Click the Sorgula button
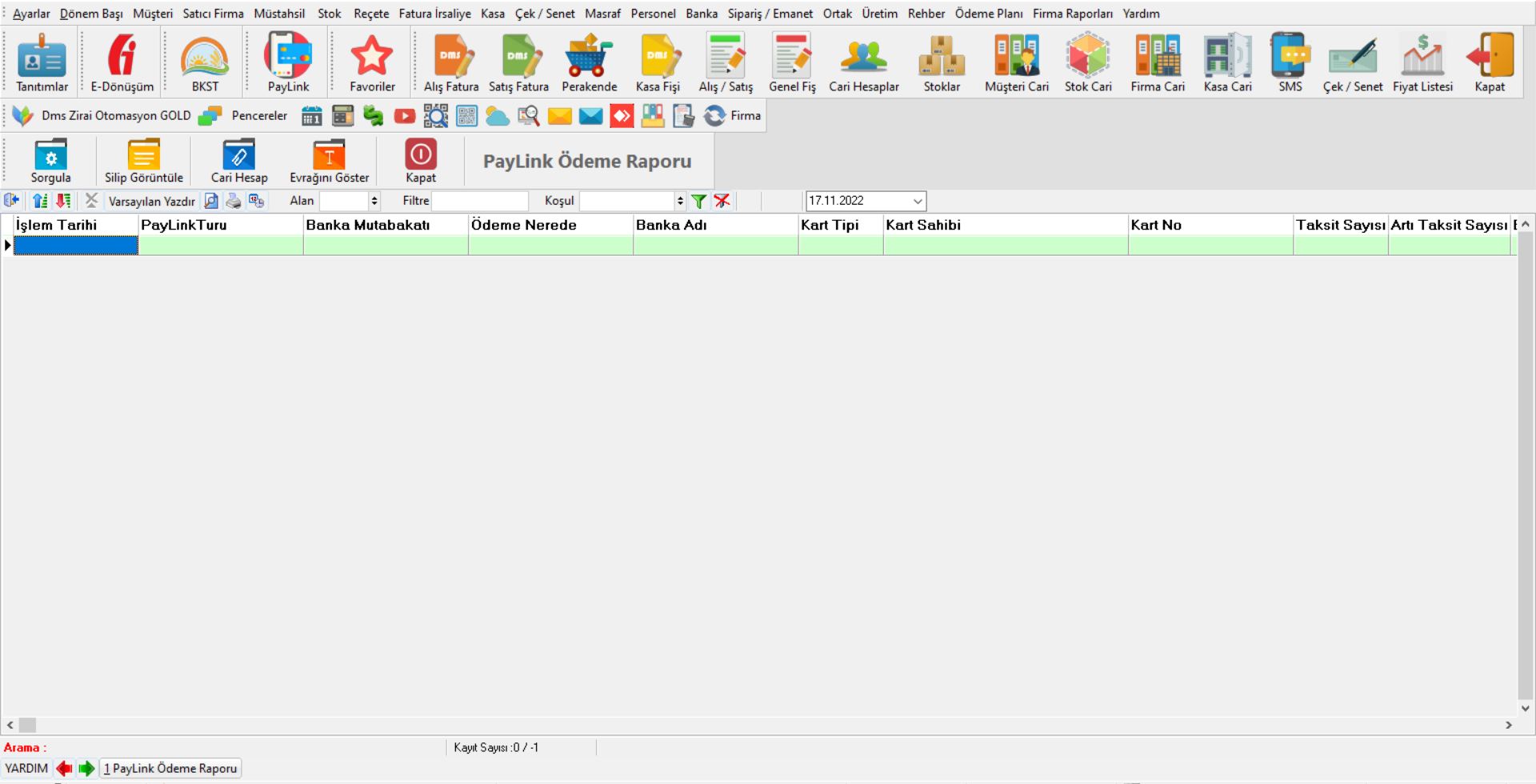This screenshot has width=1536, height=784. [x=50, y=161]
